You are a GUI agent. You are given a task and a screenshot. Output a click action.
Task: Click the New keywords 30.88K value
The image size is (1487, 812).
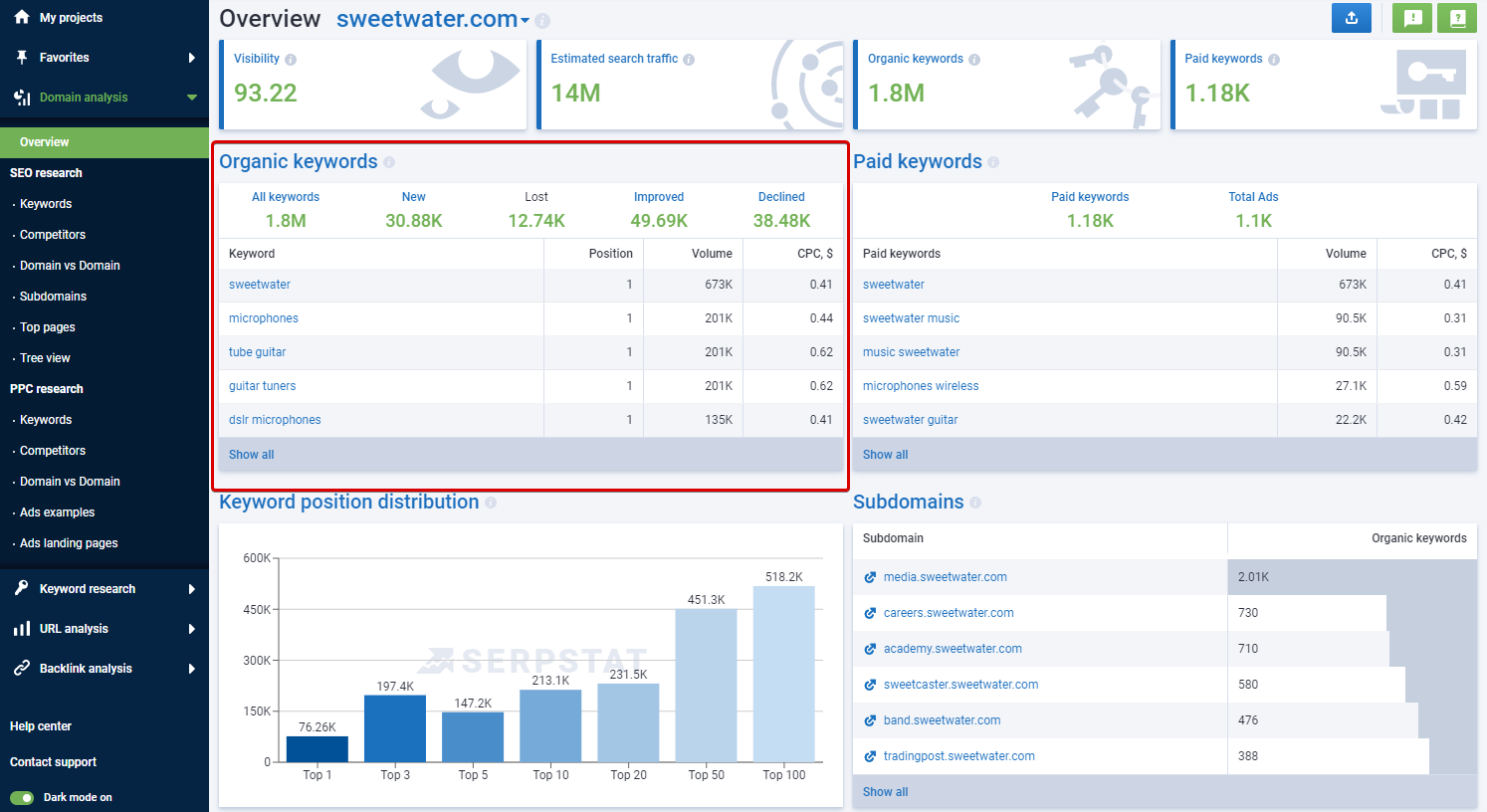coord(413,221)
